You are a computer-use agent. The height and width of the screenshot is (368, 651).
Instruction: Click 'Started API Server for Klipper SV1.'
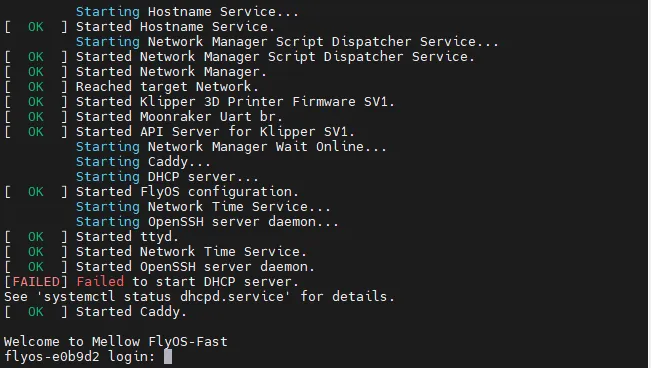[x=215, y=132]
